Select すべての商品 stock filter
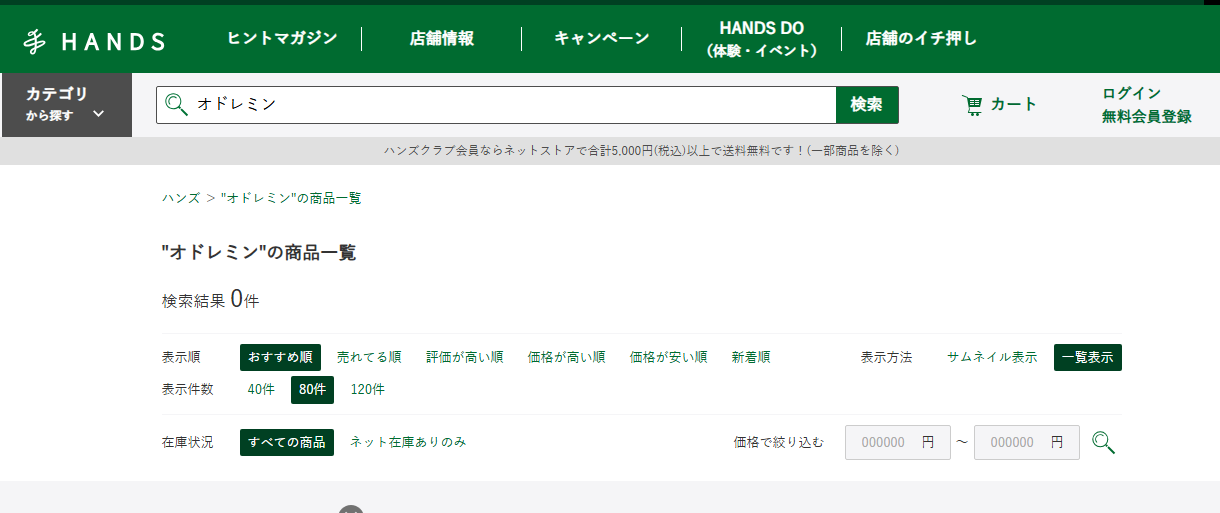The image size is (1220, 513). (287, 442)
